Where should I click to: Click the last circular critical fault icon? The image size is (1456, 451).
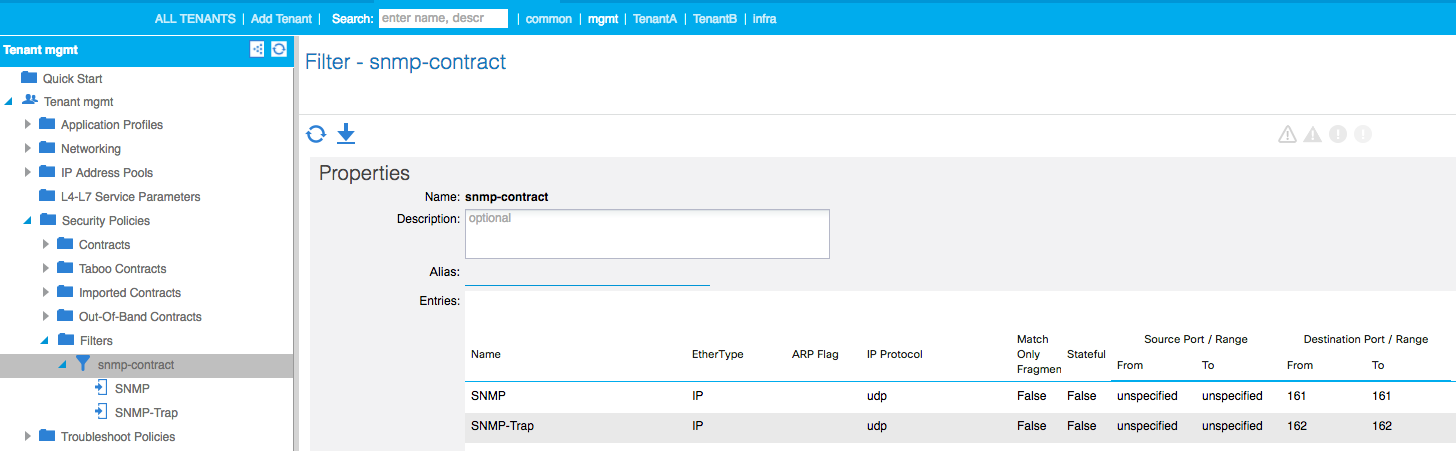tap(1362, 134)
